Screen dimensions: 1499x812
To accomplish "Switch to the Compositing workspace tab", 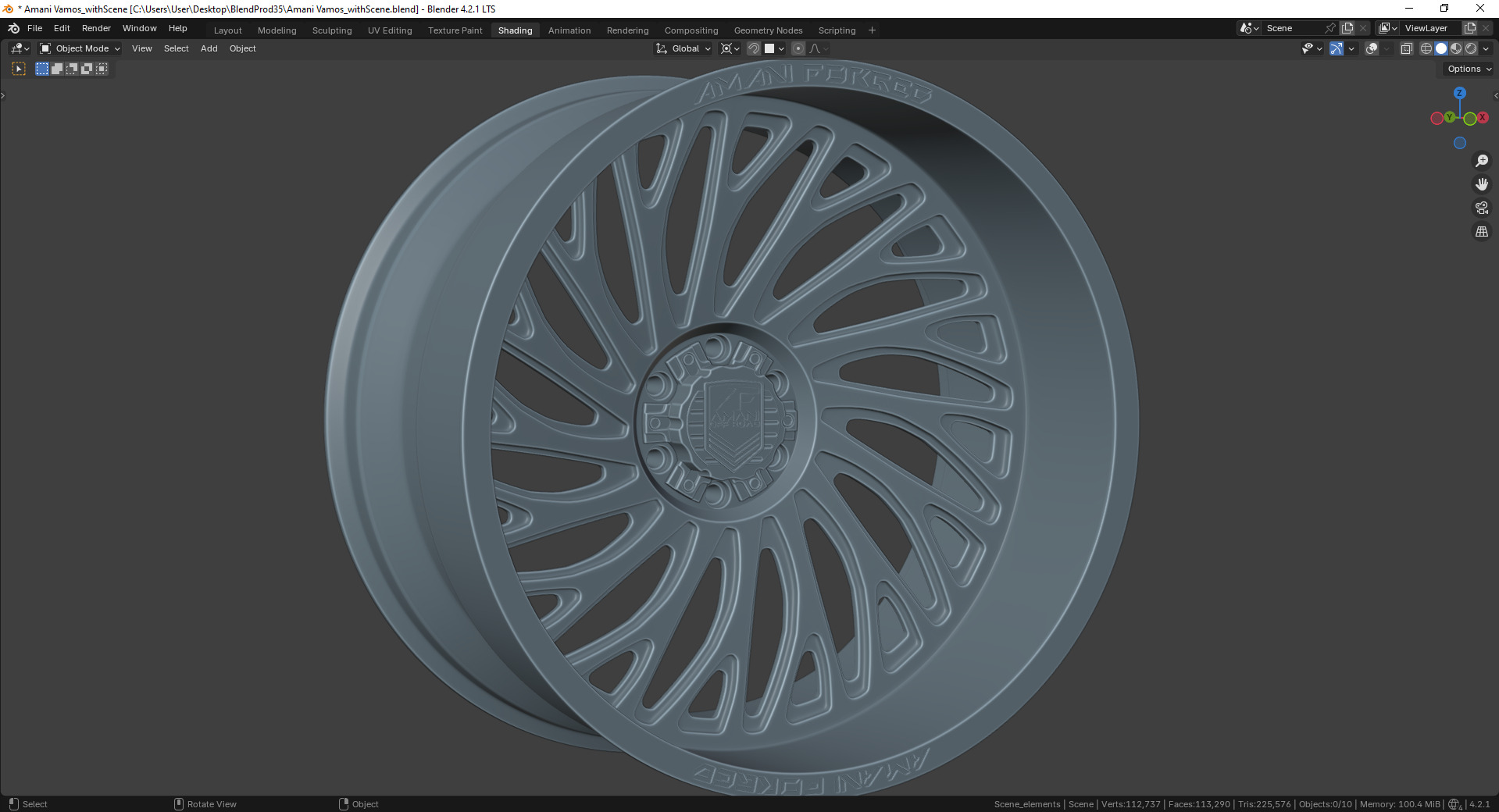I will [691, 30].
